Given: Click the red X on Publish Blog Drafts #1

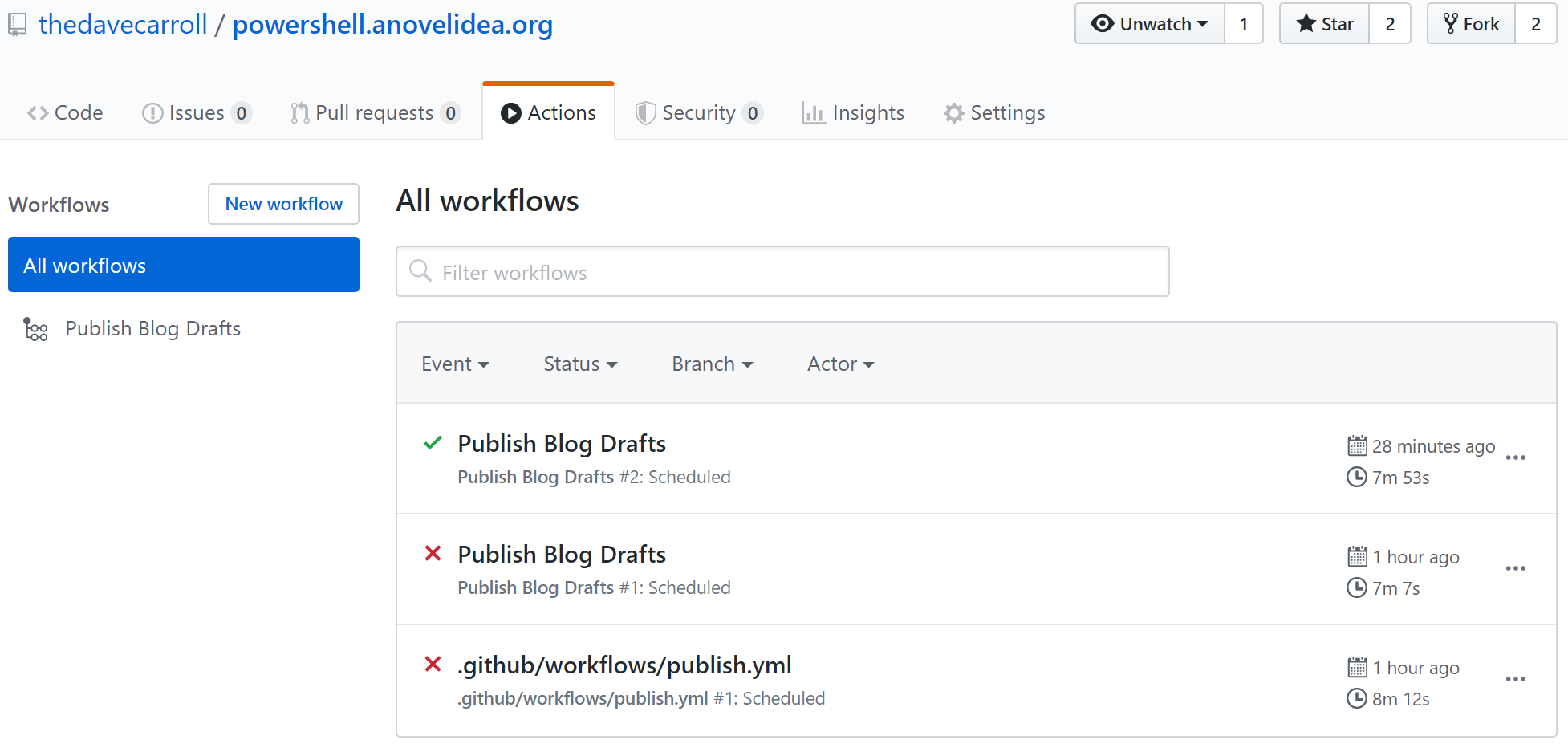Looking at the screenshot, I should (x=433, y=554).
